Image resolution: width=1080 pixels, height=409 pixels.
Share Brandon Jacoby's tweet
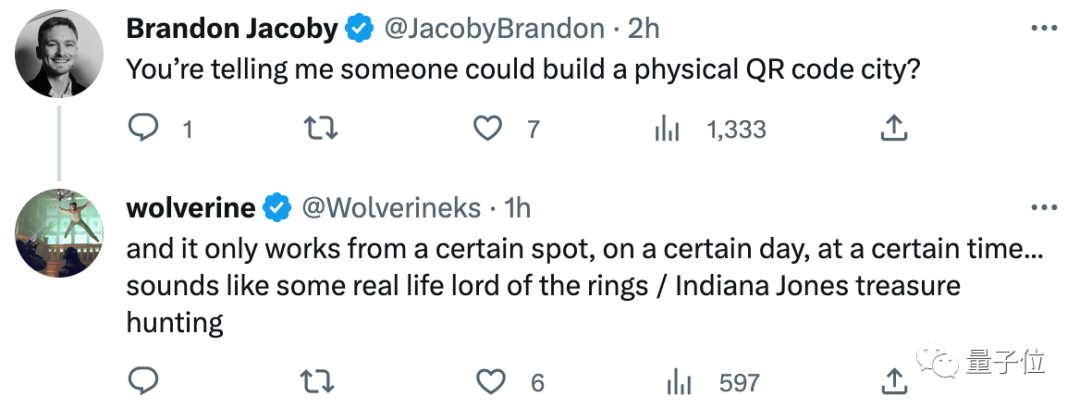[893, 128]
